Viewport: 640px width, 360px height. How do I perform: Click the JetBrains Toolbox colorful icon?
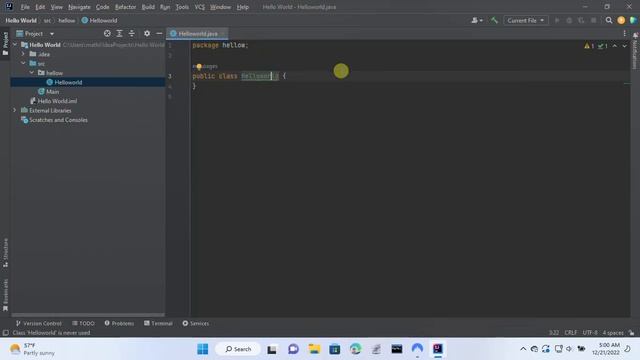[x=633, y=20]
